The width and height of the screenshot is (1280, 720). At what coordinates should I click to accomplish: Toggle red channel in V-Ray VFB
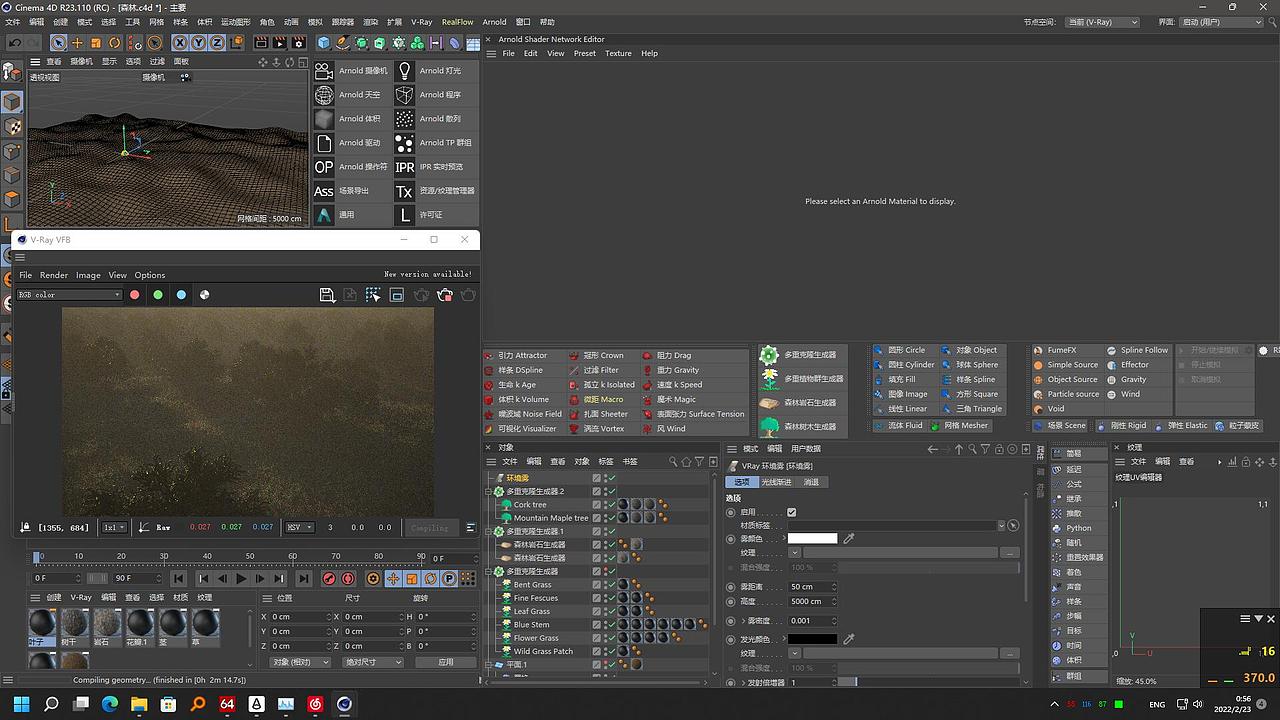(x=134, y=295)
